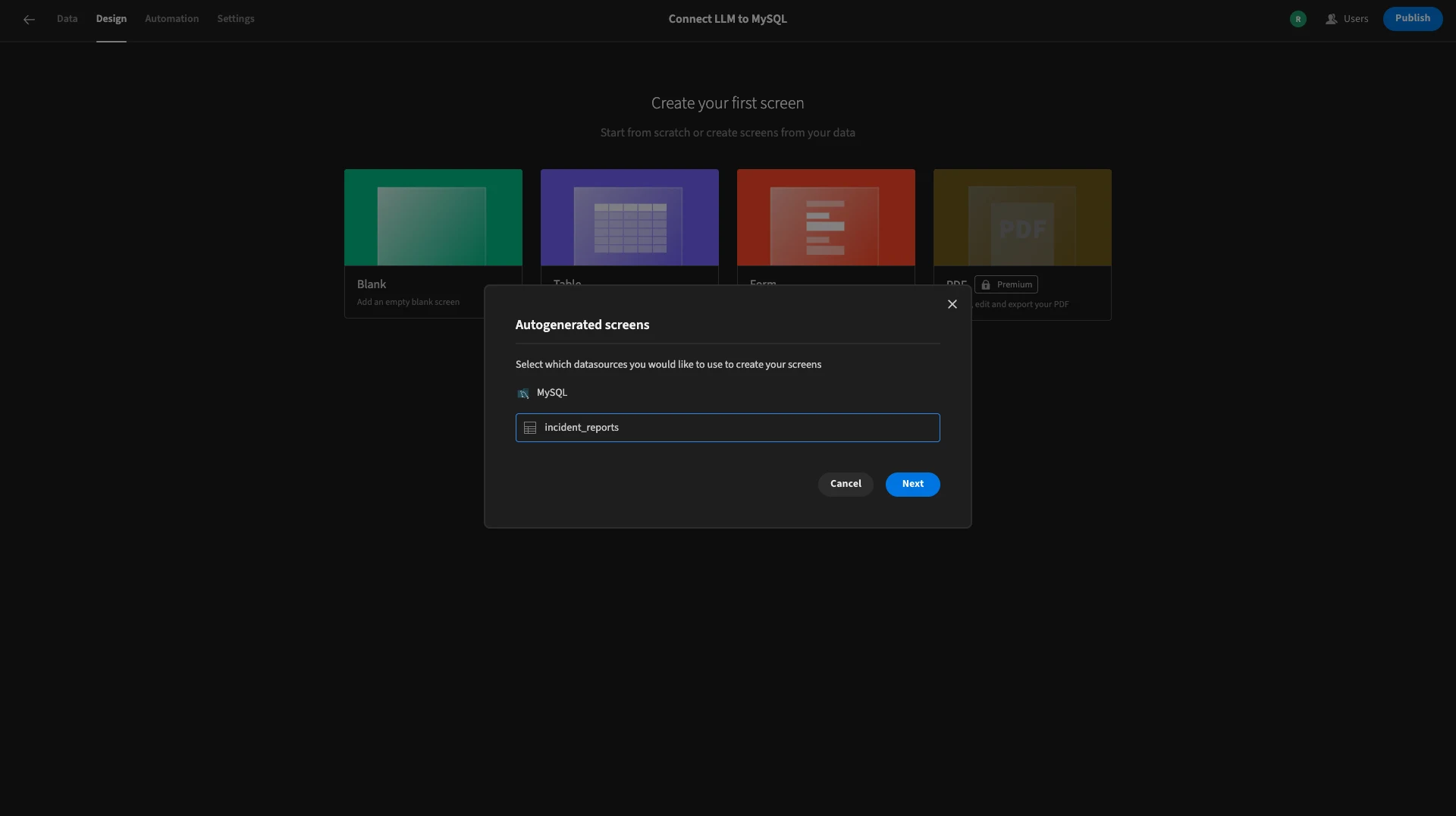Click the Connect LLM to MySQL title

pyautogui.click(x=727, y=19)
